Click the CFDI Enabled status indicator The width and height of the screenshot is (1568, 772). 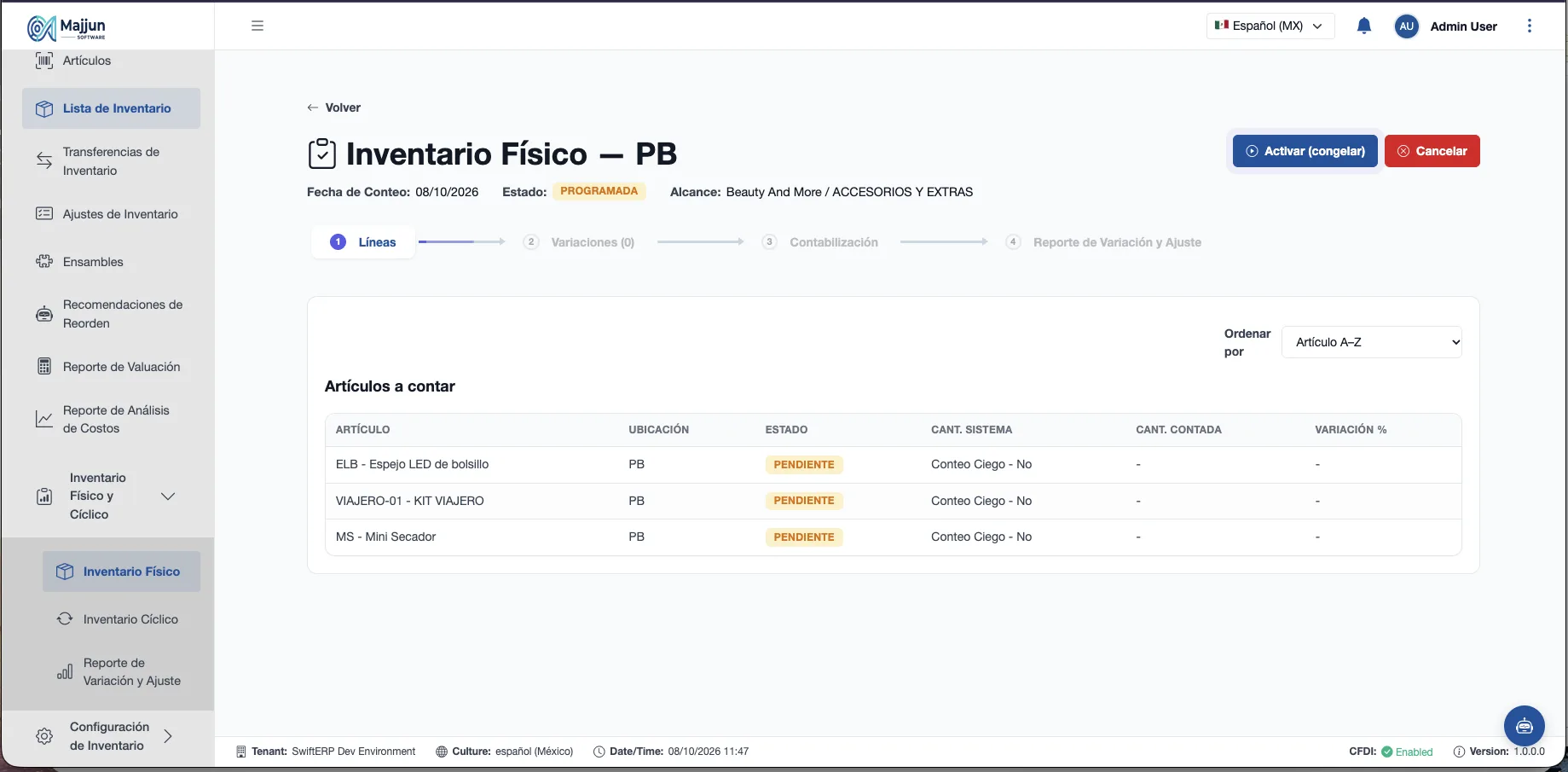pyautogui.click(x=1391, y=752)
